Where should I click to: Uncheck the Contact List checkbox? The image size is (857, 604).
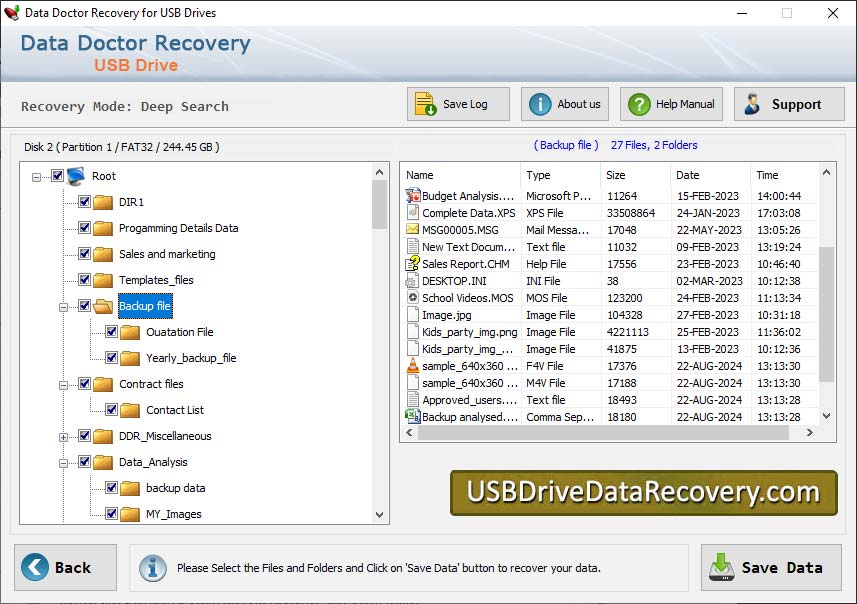pyautogui.click(x=112, y=409)
